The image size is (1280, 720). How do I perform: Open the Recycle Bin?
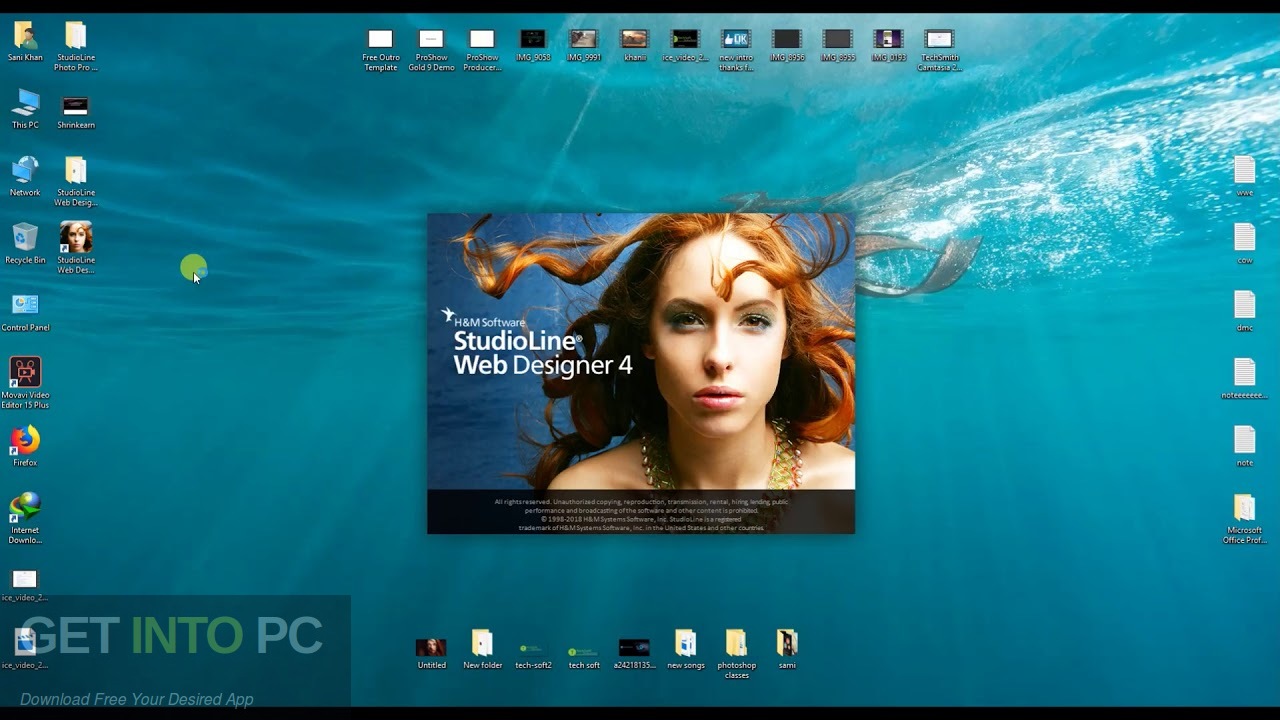click(25, 240)
